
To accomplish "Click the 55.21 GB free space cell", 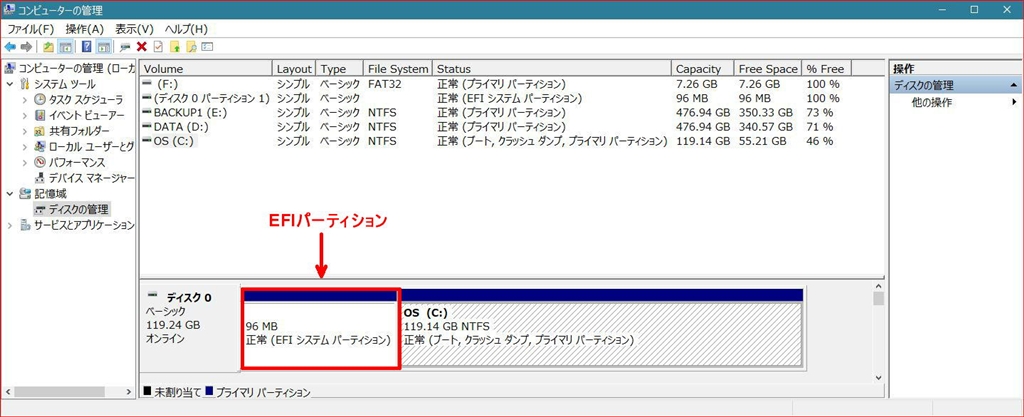I will (x=762, y=141).
